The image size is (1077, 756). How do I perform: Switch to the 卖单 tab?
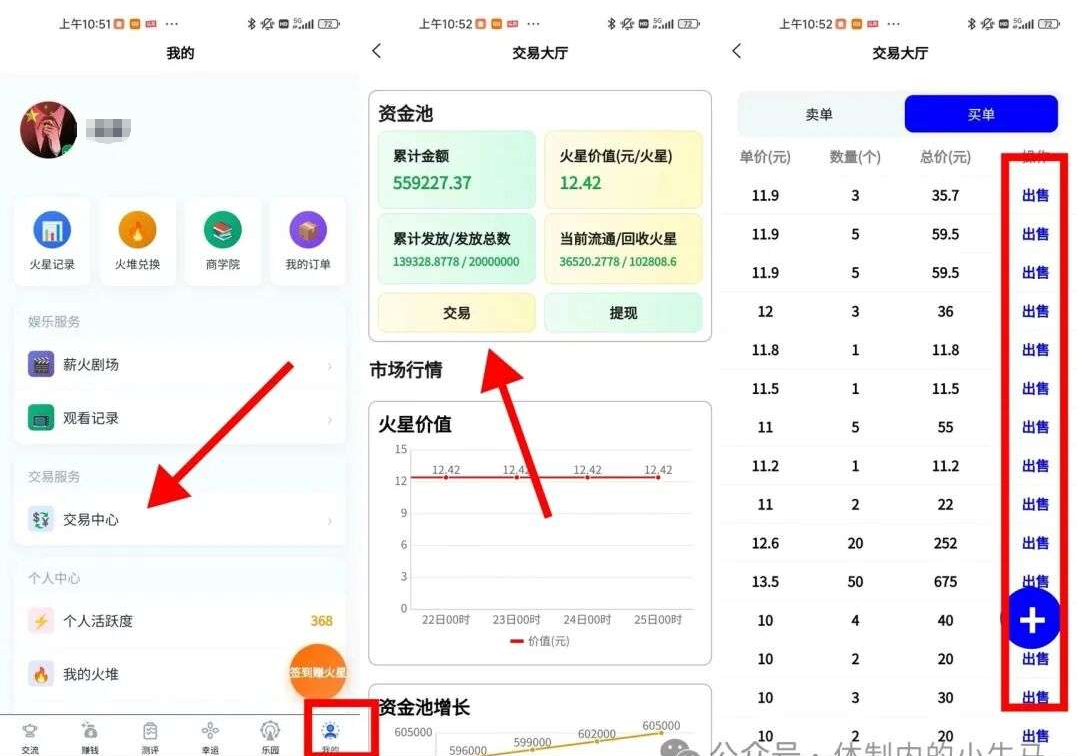coord(819,115)
